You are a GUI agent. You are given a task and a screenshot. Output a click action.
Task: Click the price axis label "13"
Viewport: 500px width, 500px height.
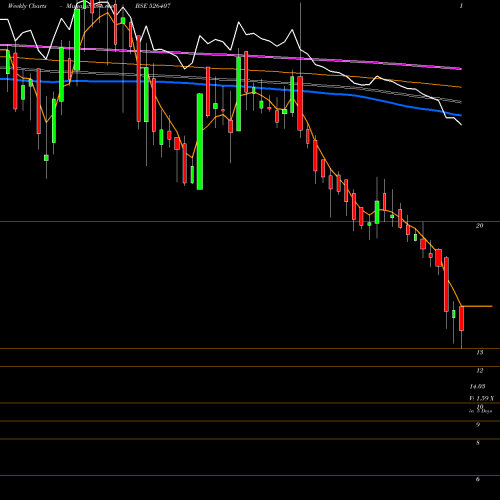480,352
